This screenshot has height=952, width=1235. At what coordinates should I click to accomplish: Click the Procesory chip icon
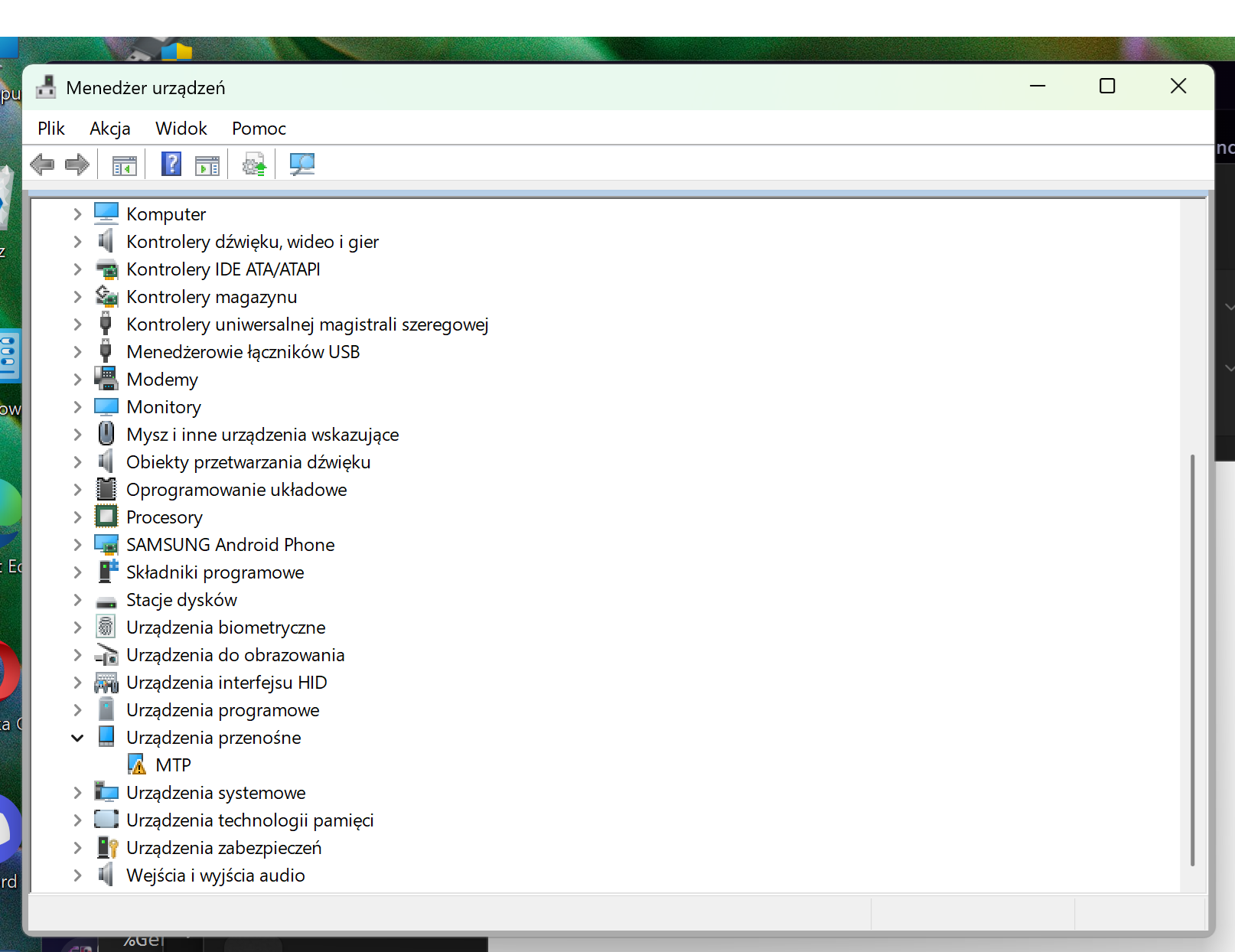pyautogui.click(x=106, y=517)
